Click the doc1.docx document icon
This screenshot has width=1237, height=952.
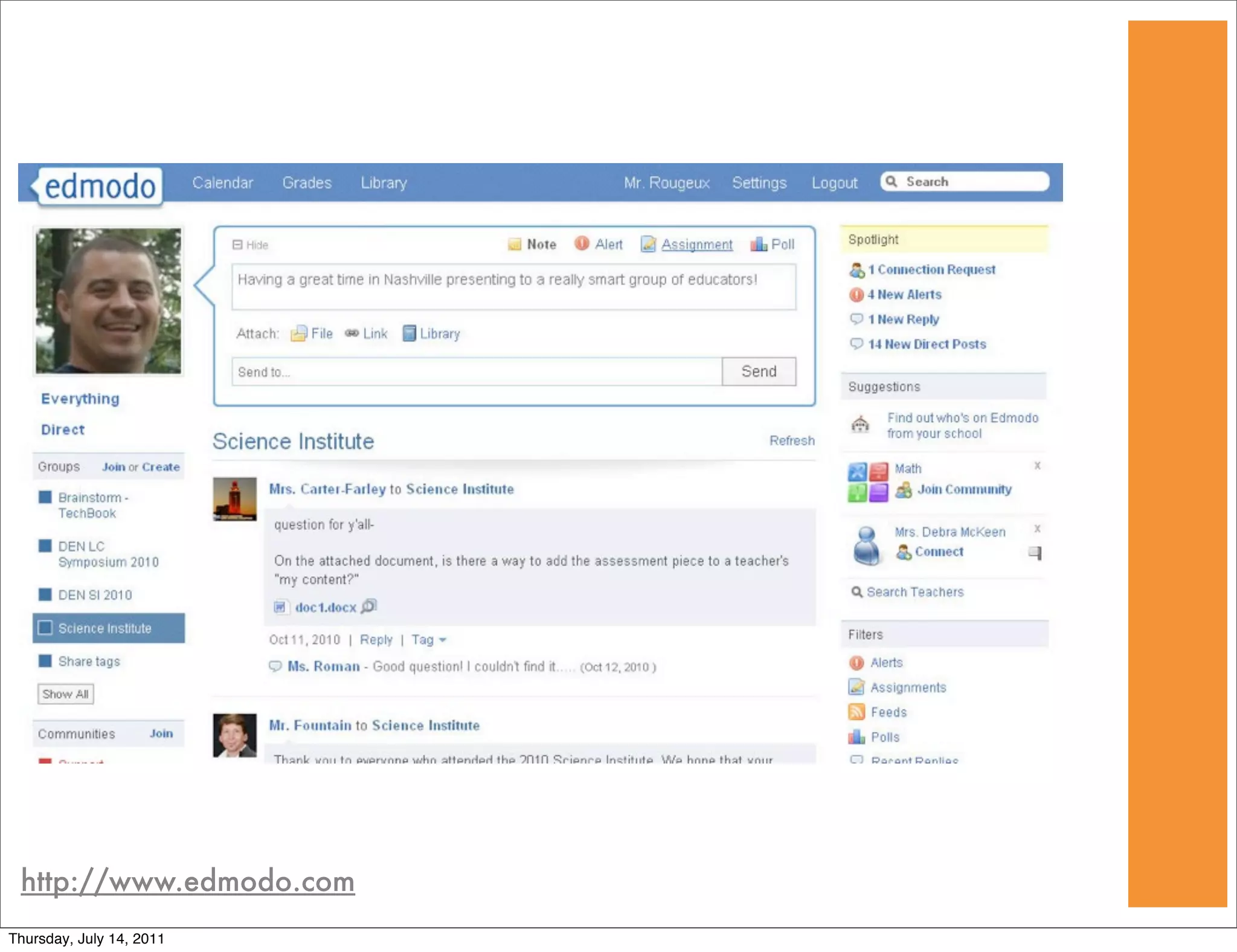pyautogui.click(x=280, y=607)
